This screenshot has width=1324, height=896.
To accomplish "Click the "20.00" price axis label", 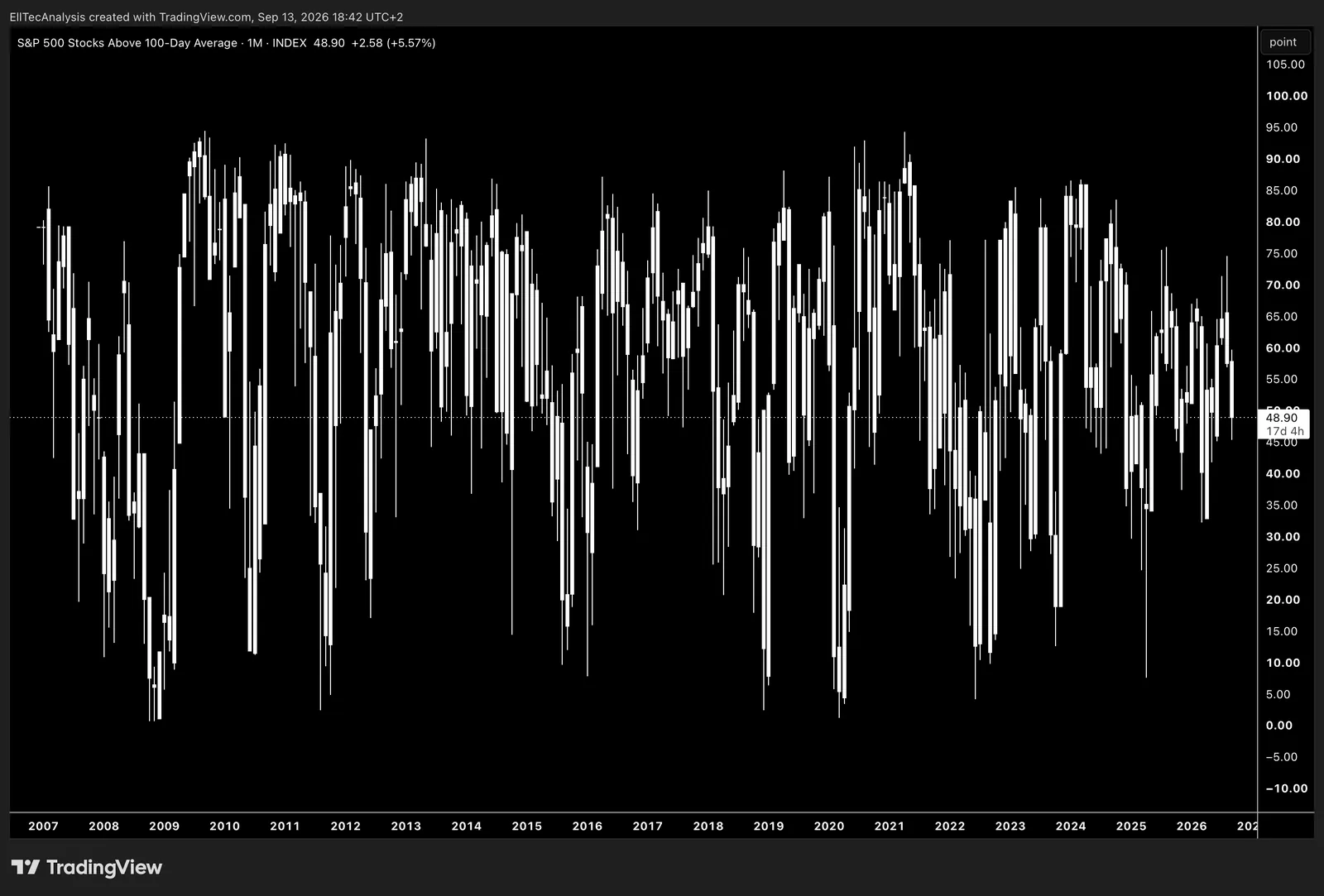I will point(1283,600).
